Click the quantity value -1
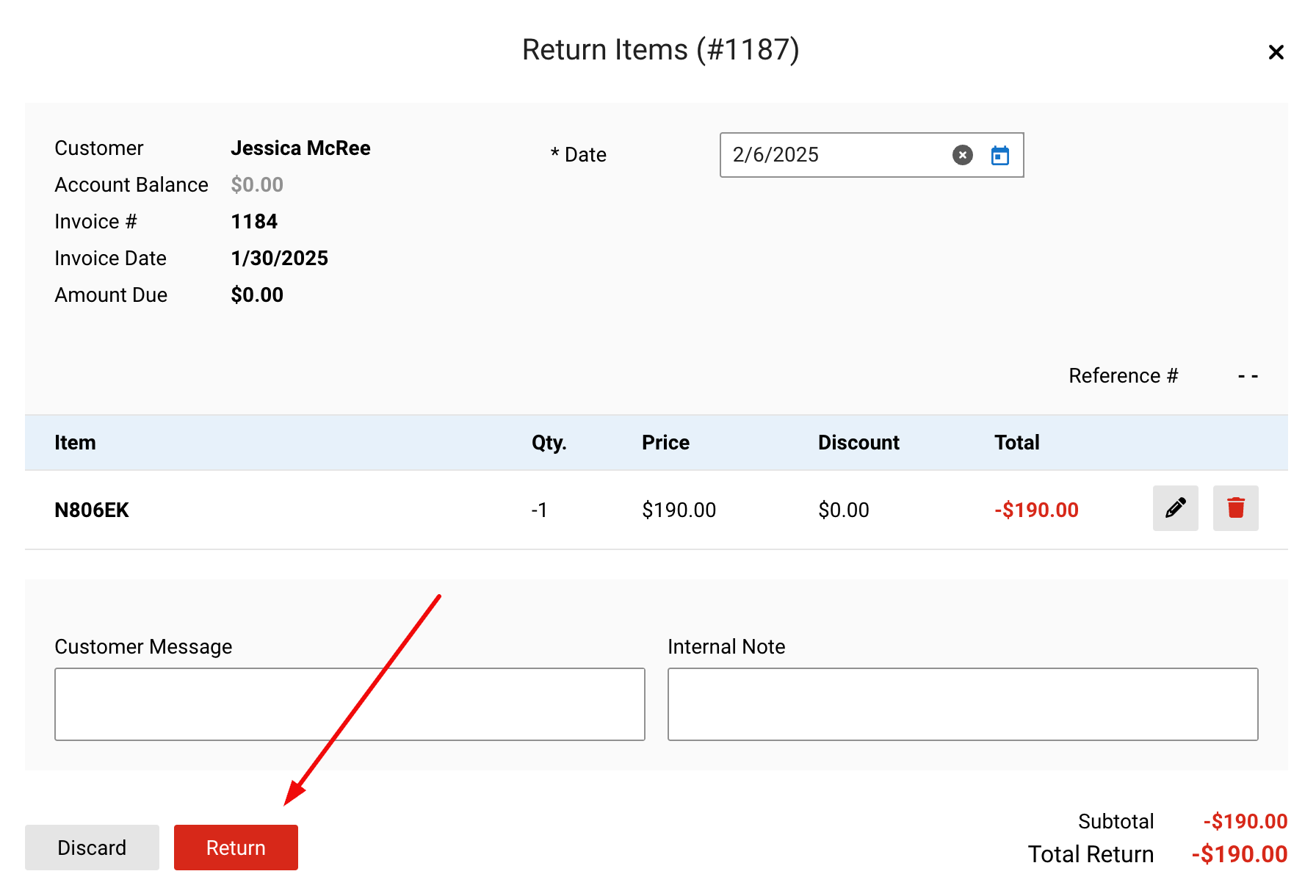The image size is (1316, 896). (539, 510)
